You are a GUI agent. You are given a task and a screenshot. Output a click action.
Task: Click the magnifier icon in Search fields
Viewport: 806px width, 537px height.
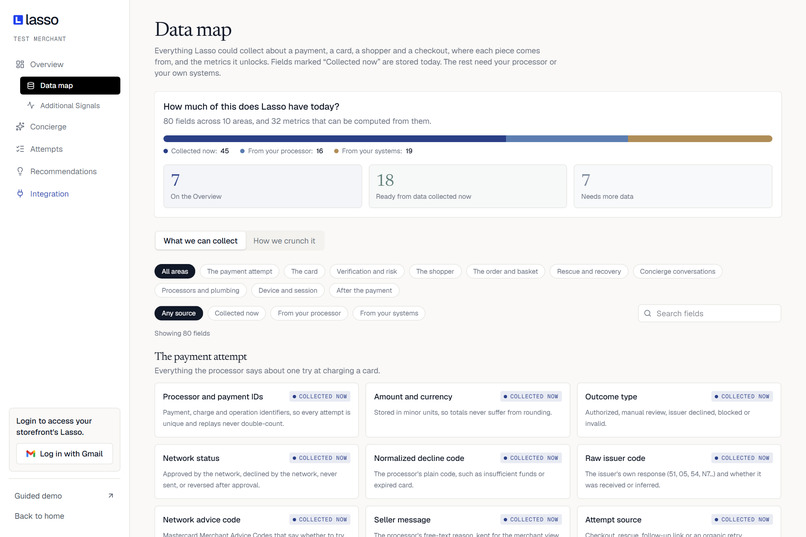[x=648, y=313]
